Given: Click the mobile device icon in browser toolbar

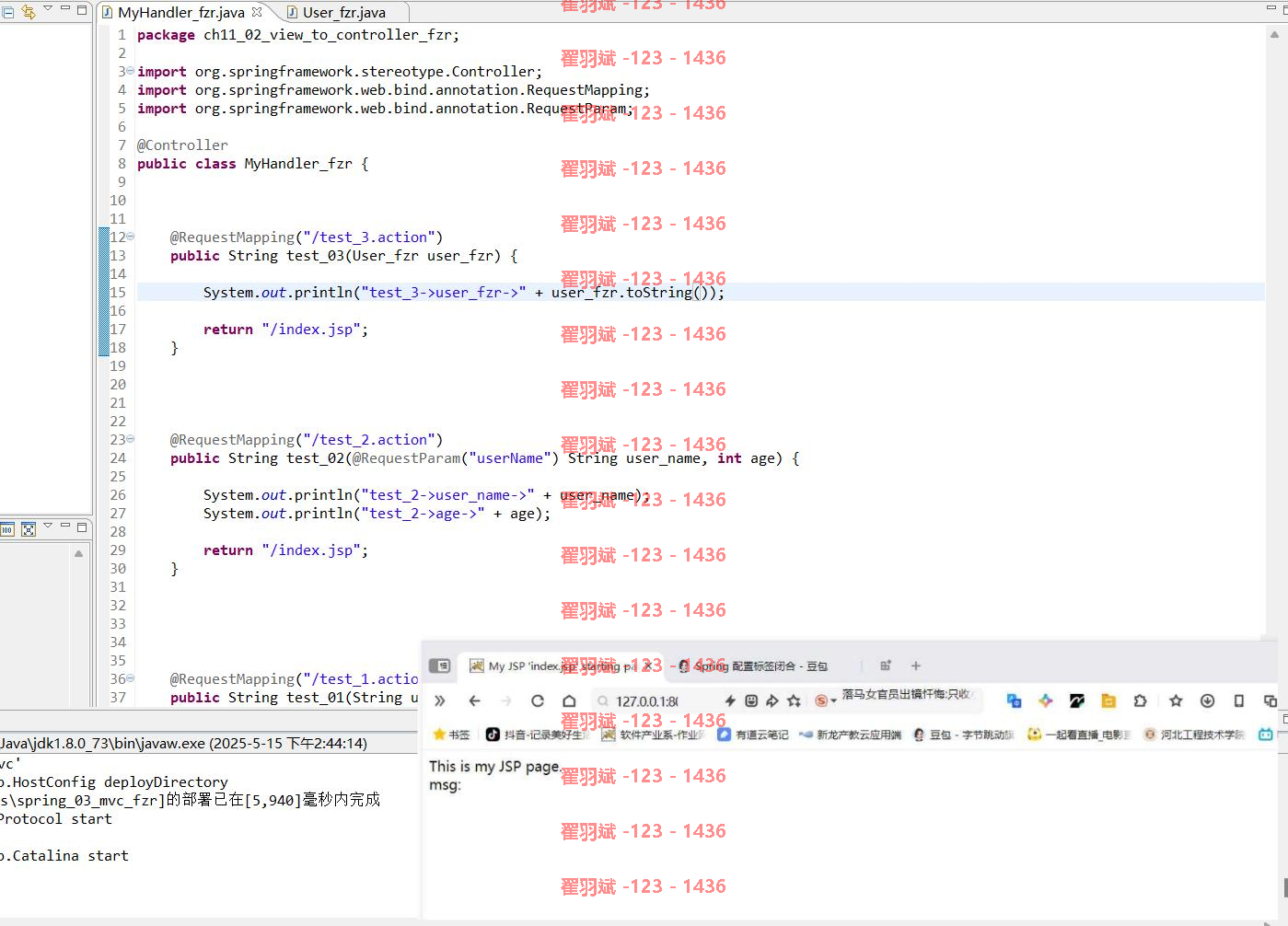Looking at the screenshot, I should (1238, 700).
